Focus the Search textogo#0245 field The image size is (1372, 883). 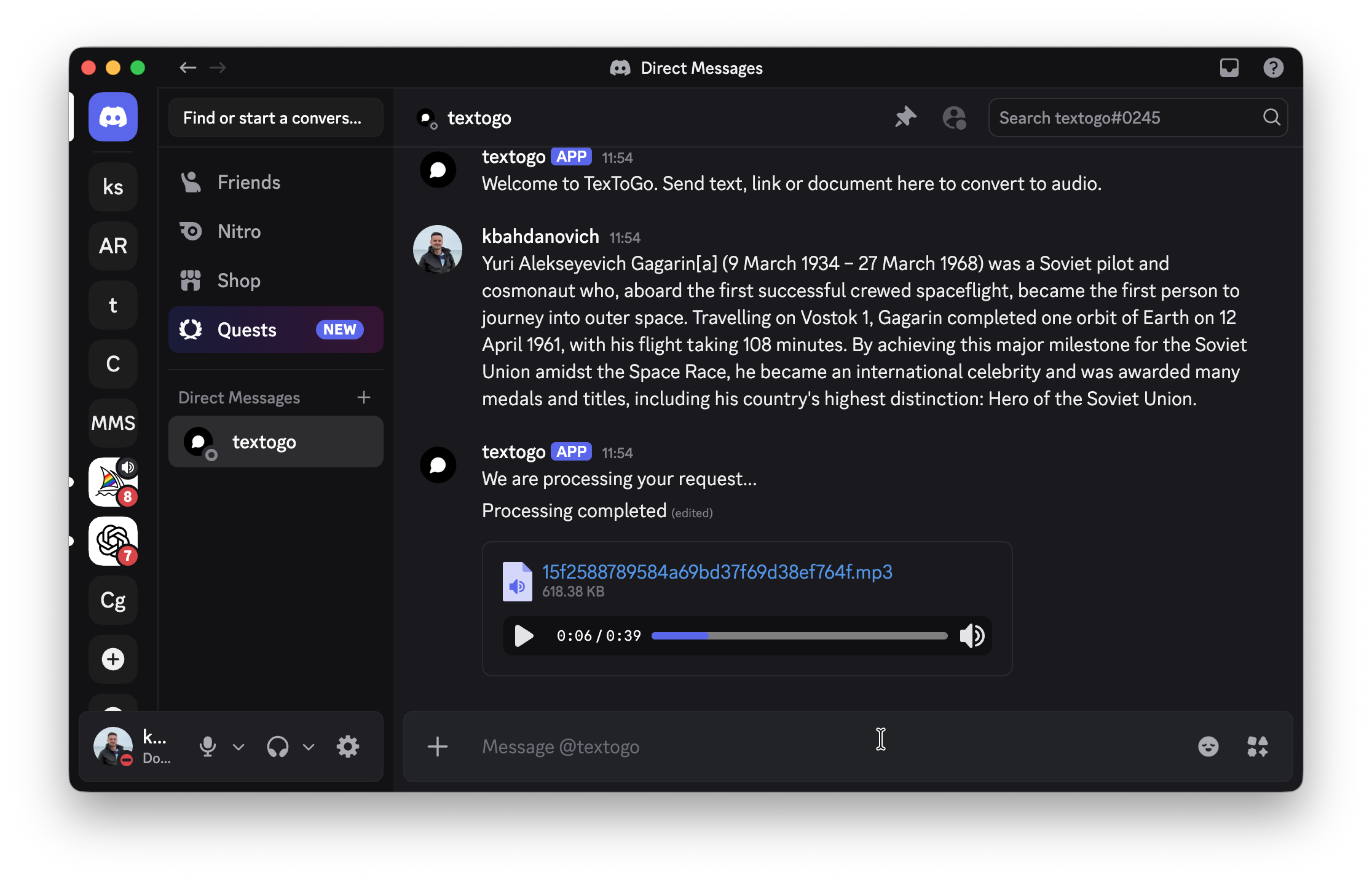tap(1138, 117)
